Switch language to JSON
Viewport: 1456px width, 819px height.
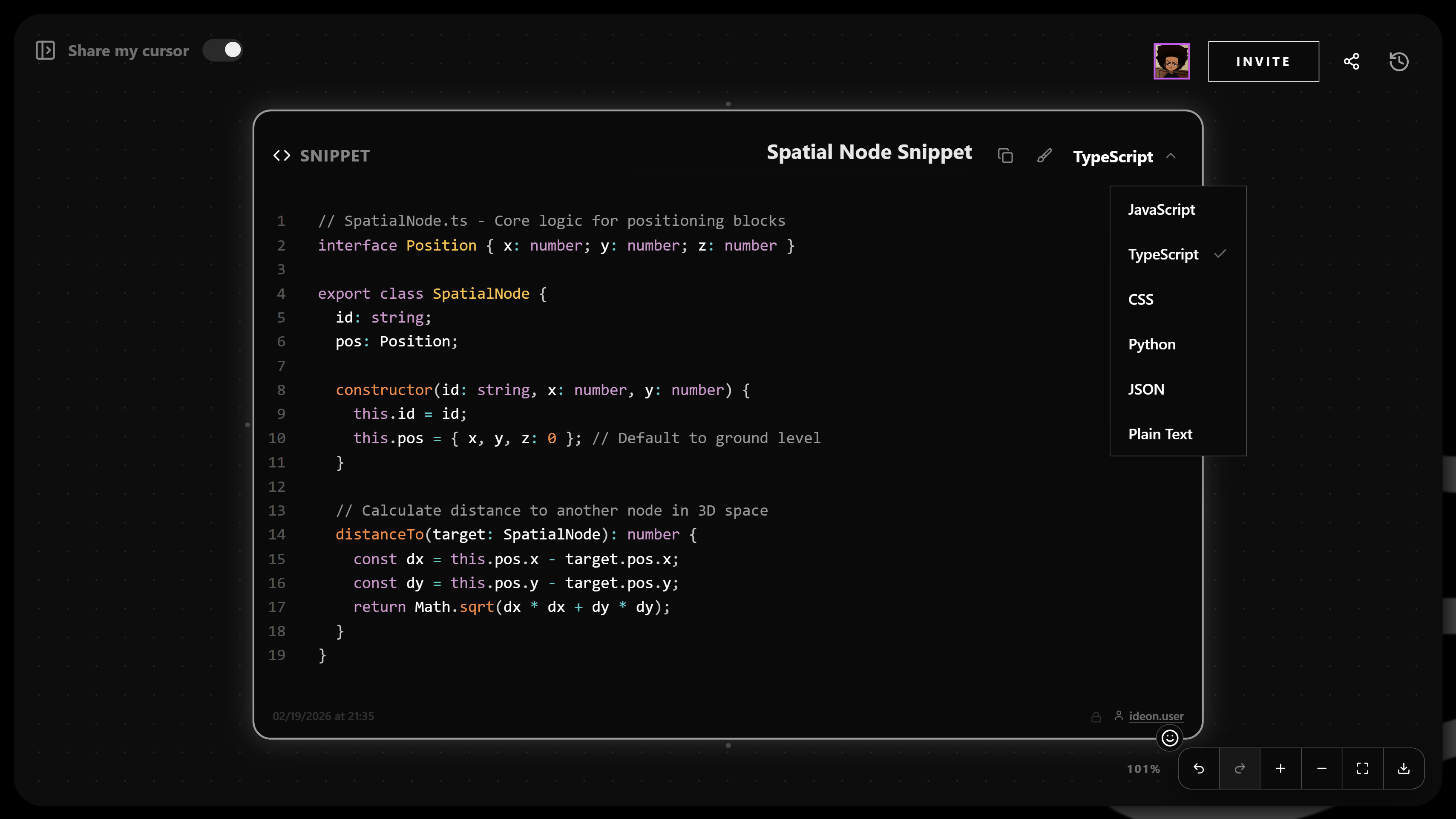coord(1146,389)
